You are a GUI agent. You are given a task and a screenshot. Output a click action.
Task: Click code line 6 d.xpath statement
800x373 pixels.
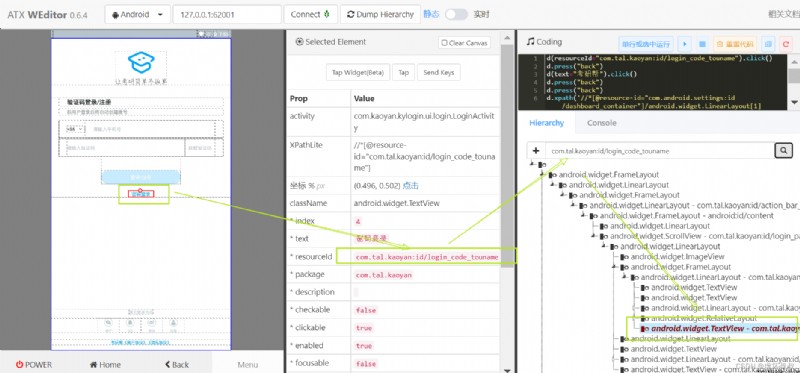point(655,102)
